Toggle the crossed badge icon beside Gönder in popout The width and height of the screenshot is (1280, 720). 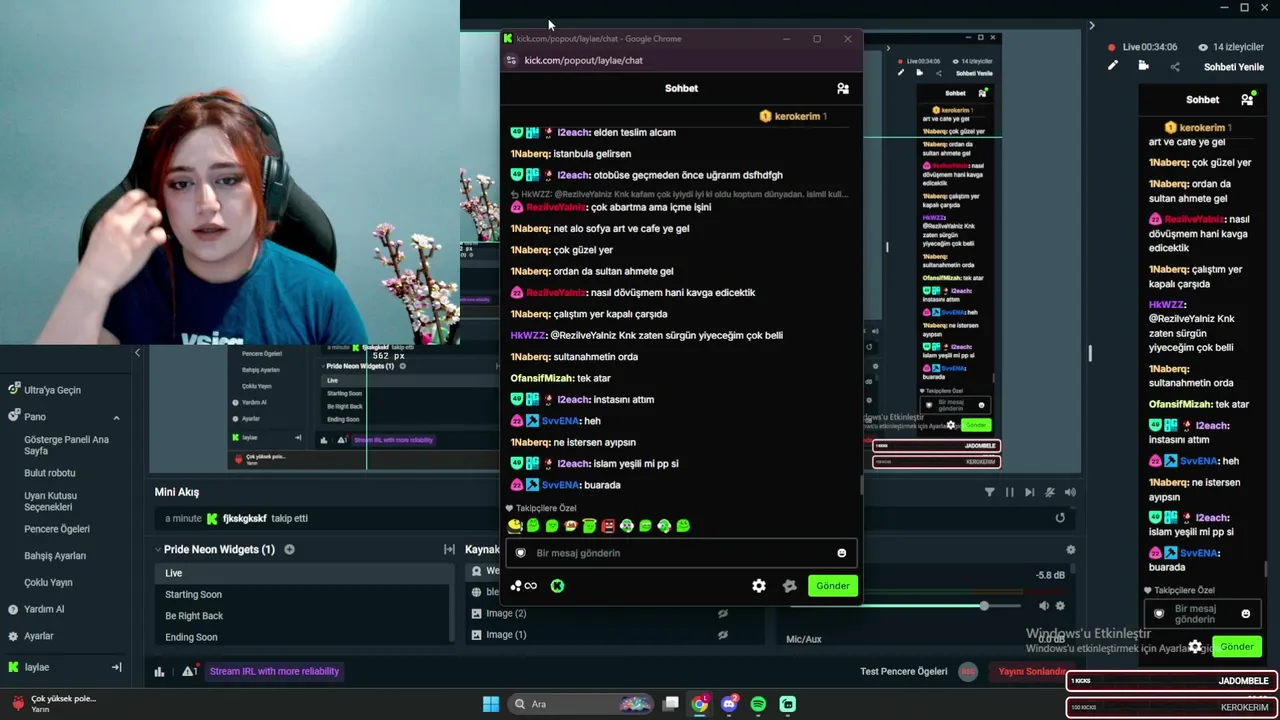[x=789, y=586]
